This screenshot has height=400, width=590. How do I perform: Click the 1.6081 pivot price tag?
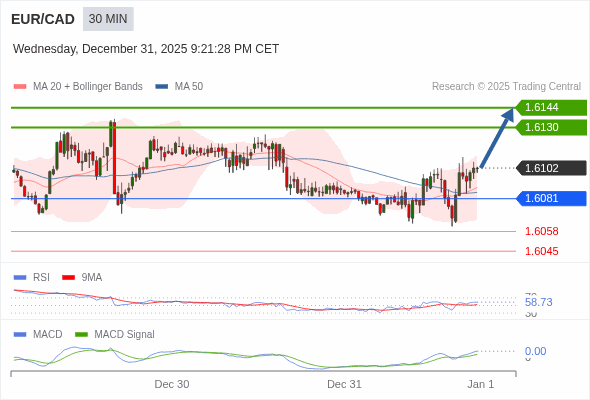click(x=551, y=198)
